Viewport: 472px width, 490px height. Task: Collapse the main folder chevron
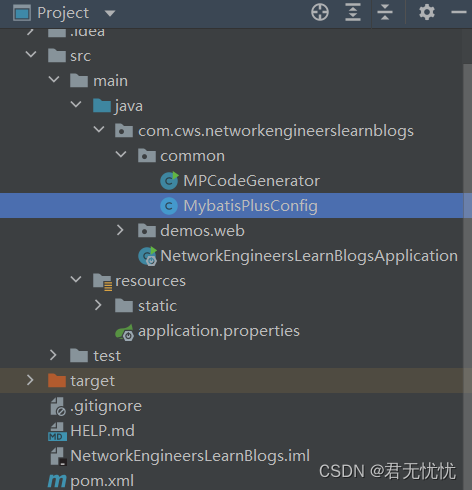(x=54, y=79)
